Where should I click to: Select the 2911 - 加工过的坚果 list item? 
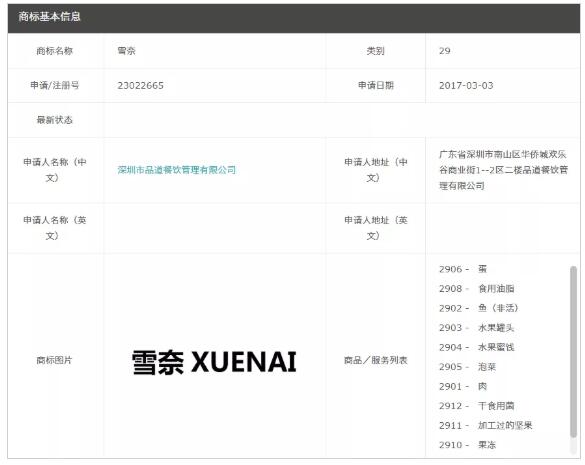(486, 425)
